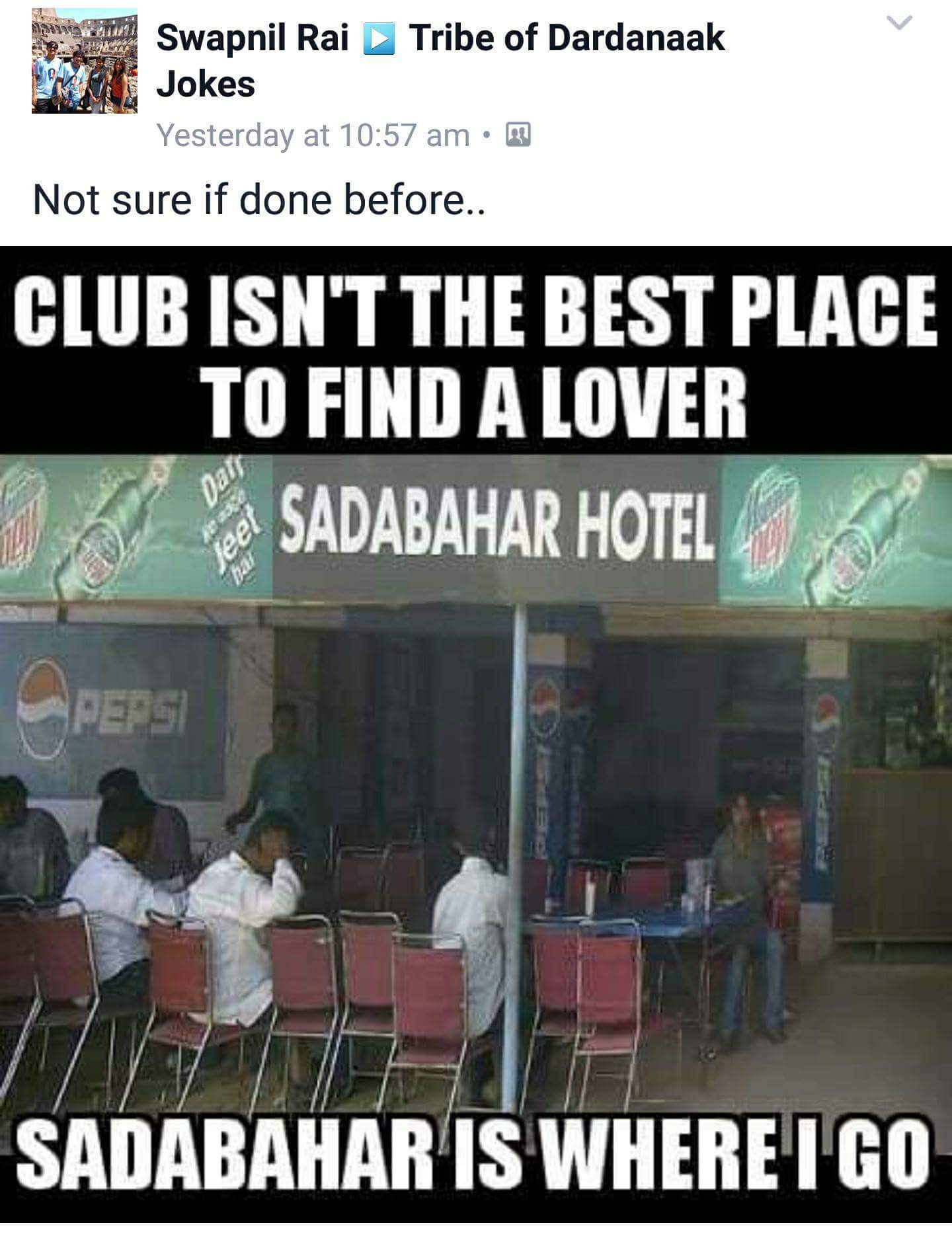Open the 'Yesterday at 10:57 am' timestamp
This screenshot has height=1242, width=952.
(313, 136)
